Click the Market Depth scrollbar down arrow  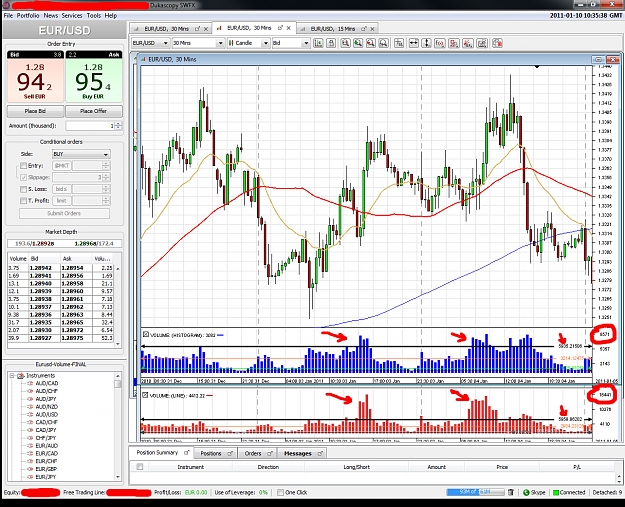pos(118,344)
